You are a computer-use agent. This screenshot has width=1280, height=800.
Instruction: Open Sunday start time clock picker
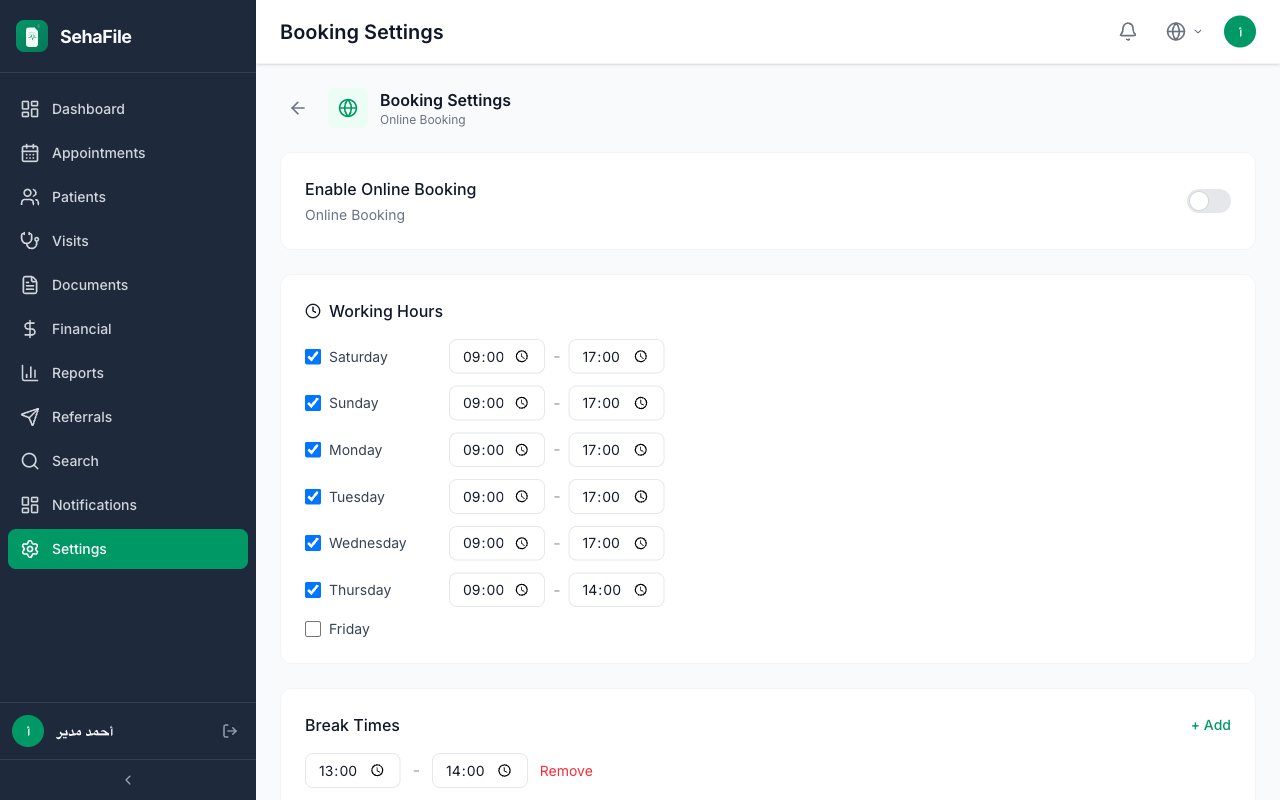click(x=522, y=403)
